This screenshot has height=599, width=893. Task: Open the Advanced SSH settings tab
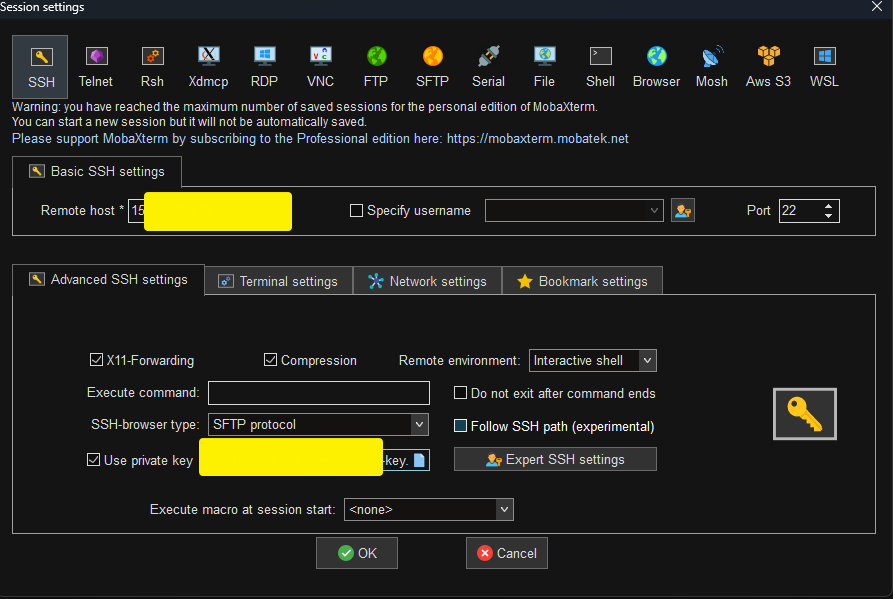click(108, 280)
